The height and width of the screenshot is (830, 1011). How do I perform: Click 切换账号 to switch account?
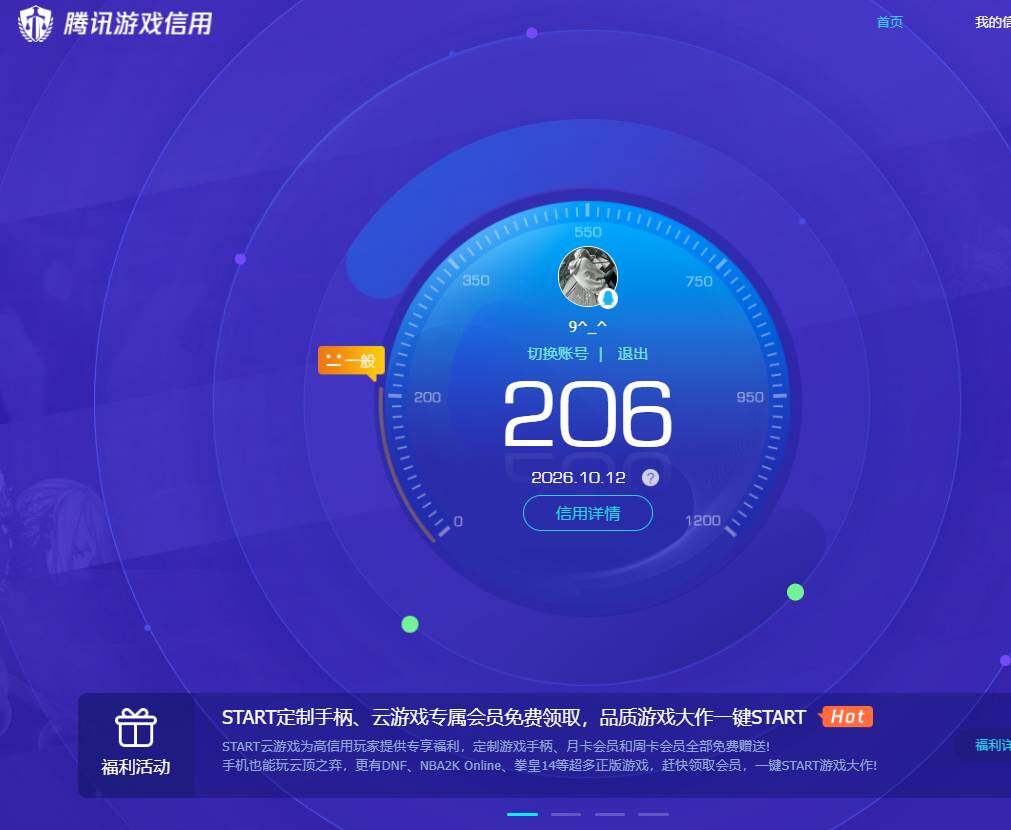[558, 353]
